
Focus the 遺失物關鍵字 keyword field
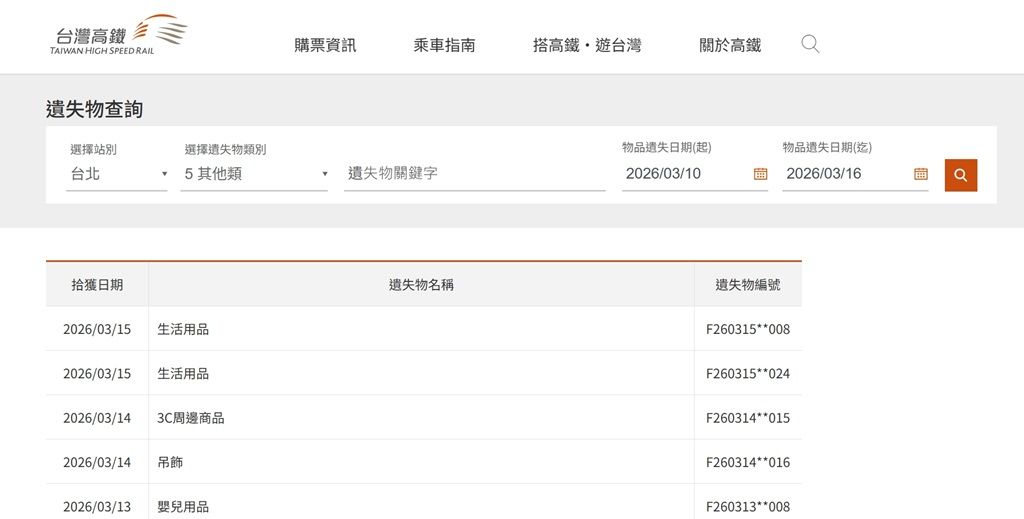point(475,174)
